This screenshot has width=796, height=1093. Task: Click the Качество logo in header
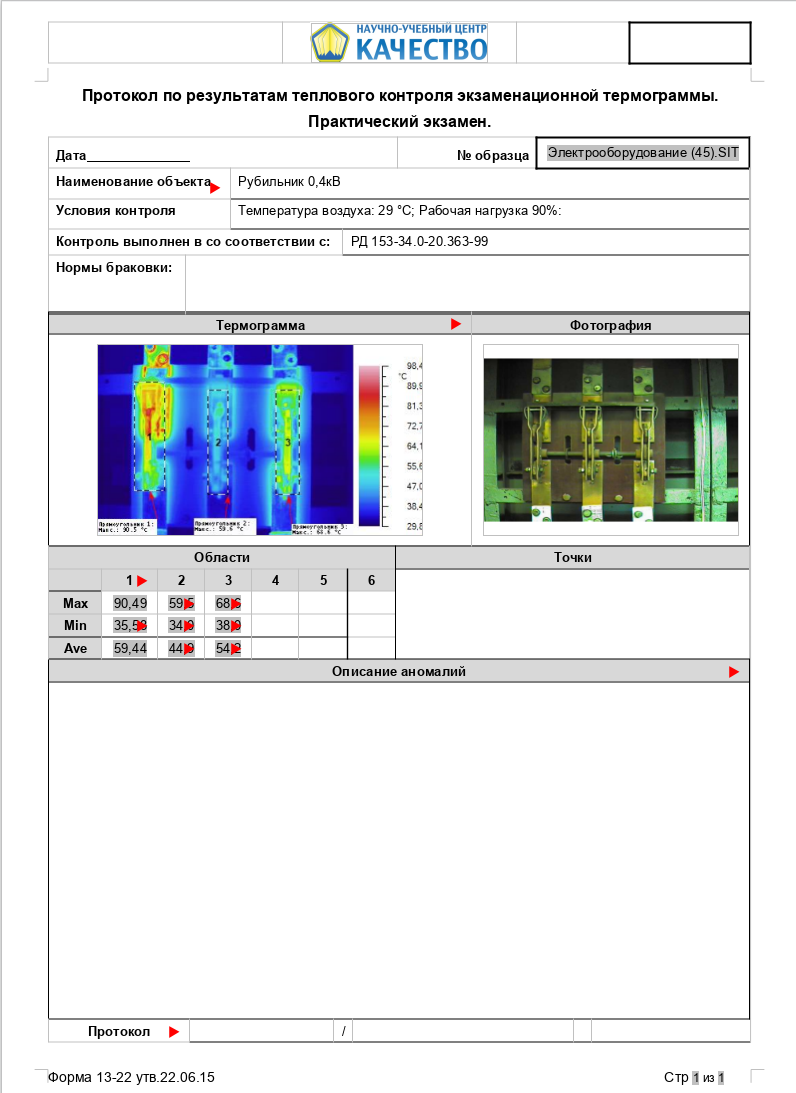398,43
